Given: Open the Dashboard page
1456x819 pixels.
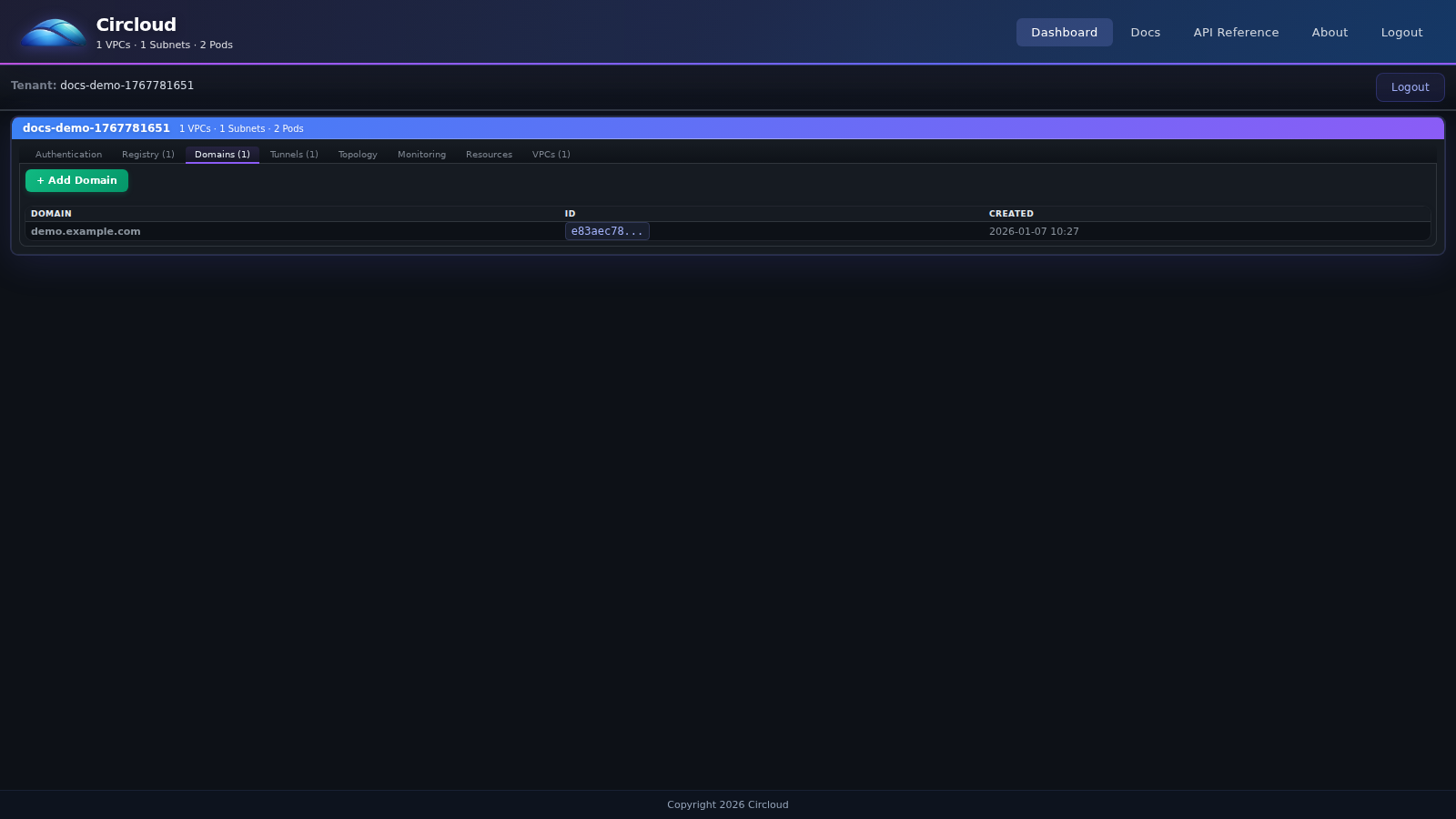Looking at the screenshot, I should (x=1064, y=32).
